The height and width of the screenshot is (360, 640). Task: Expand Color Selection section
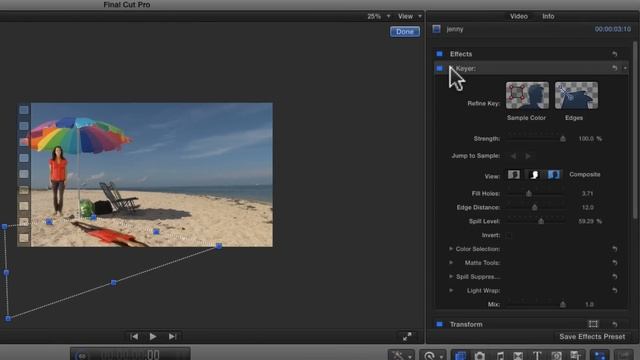pyautogui.click(x=451, y=249)
